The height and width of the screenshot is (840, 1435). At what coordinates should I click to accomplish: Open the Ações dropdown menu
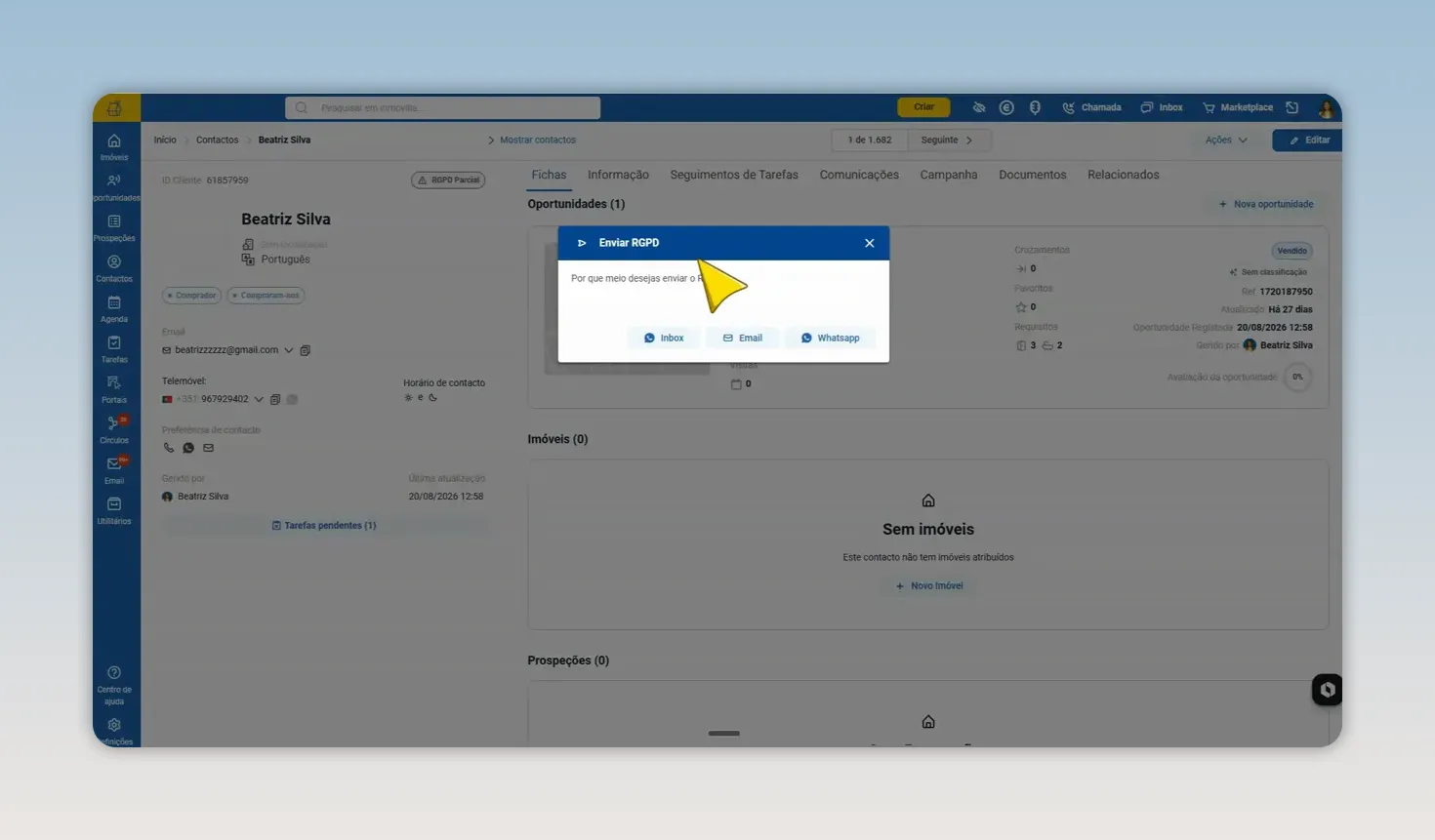pos(1226,140)
